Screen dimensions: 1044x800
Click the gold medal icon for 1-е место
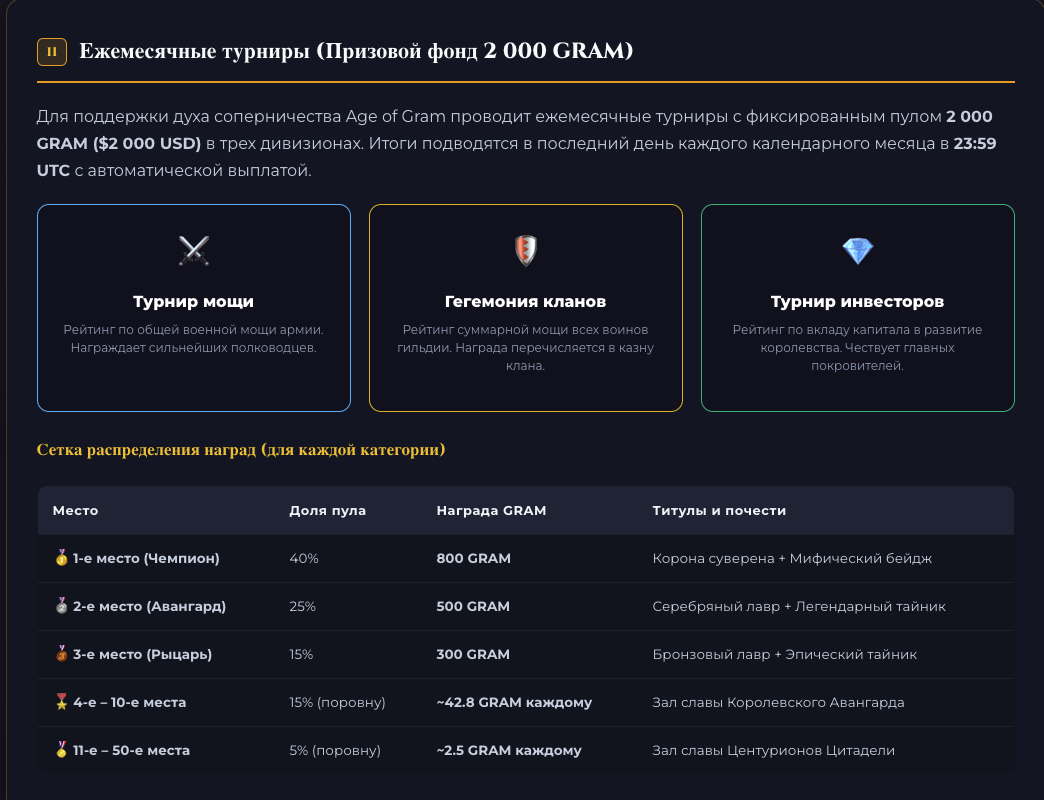[x=61, y=558]
